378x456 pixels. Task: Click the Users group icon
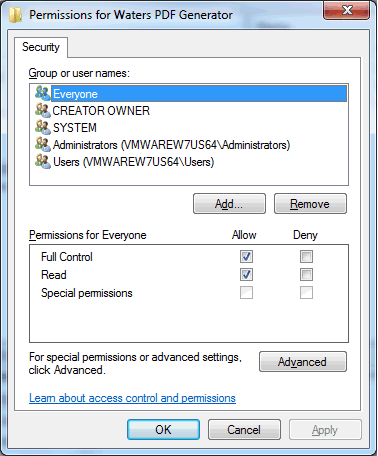(43, 161)
